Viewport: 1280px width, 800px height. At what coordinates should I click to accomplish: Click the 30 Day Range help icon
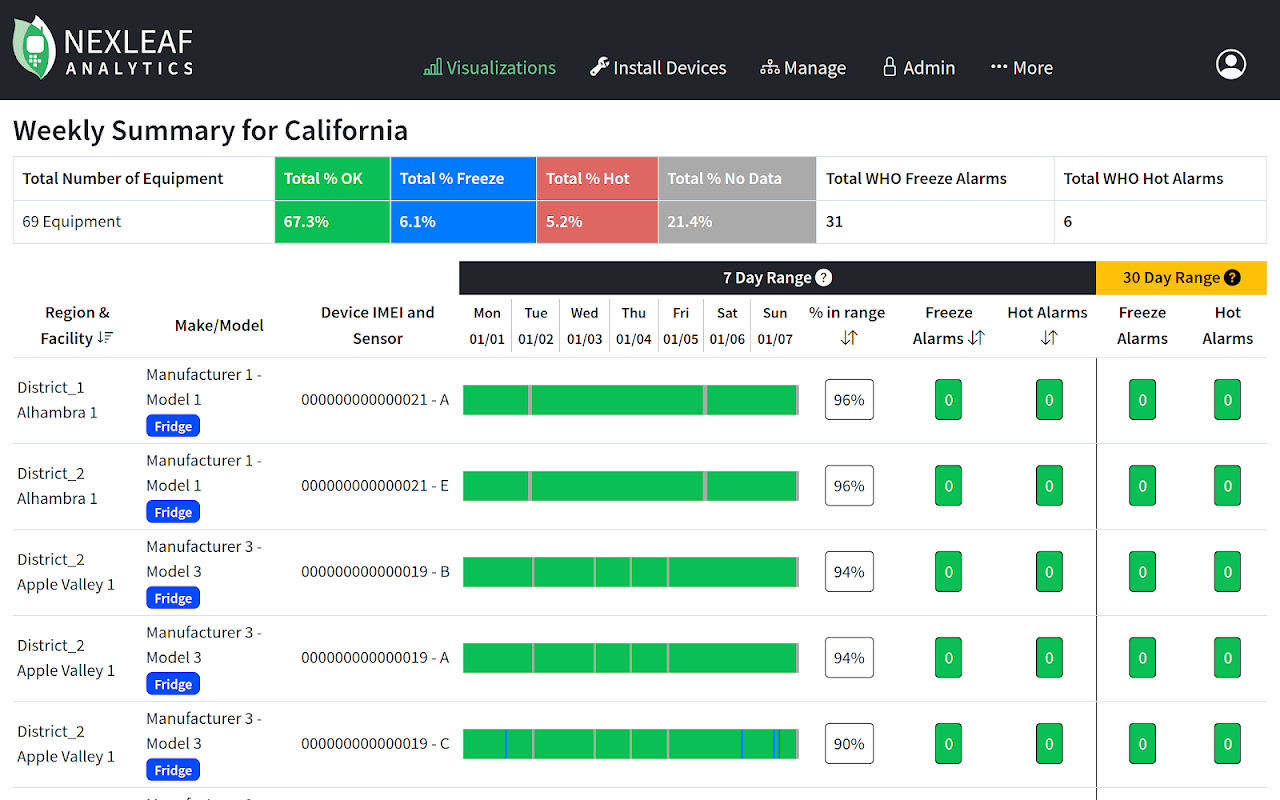1232,278
